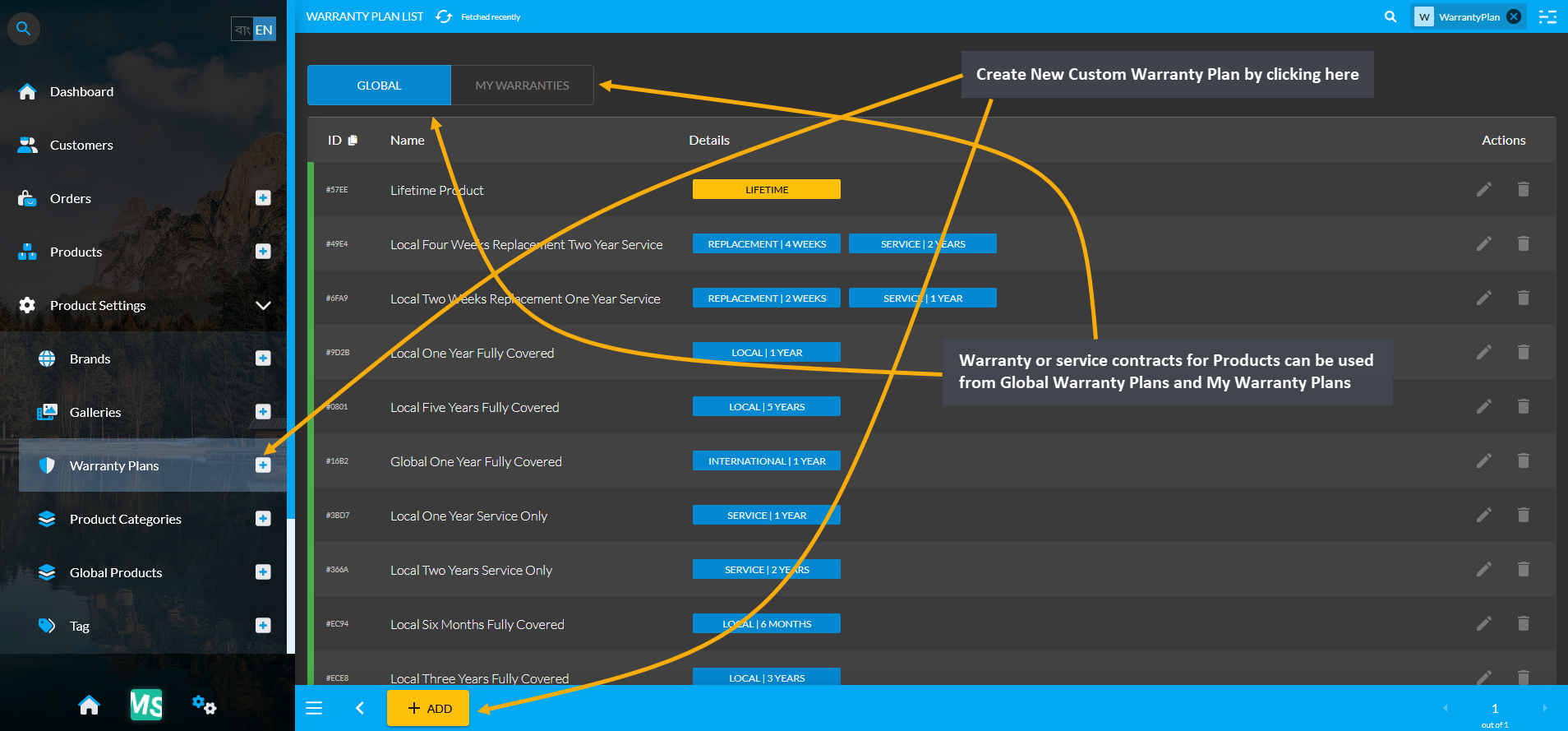Open Customers page
The height and width of the screenshot is (731, 1568).
coord(81,145)
